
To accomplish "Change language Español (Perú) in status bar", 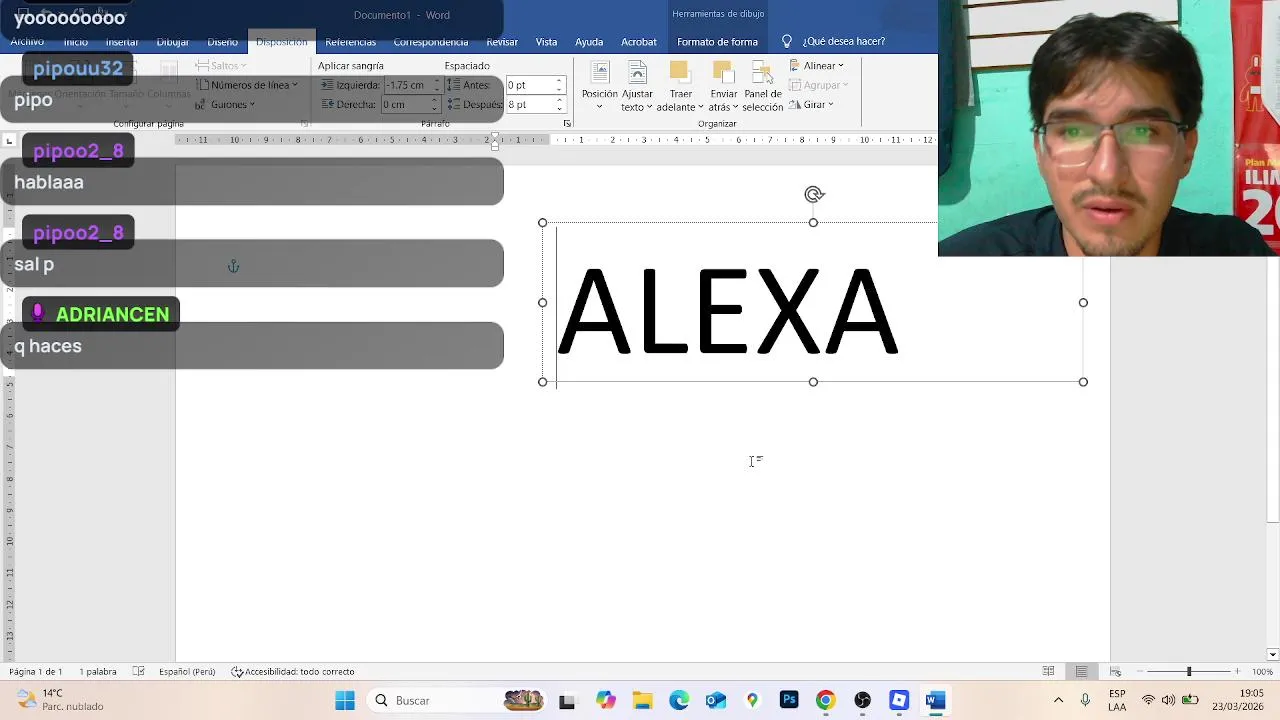I will click(x=187, y=672).
